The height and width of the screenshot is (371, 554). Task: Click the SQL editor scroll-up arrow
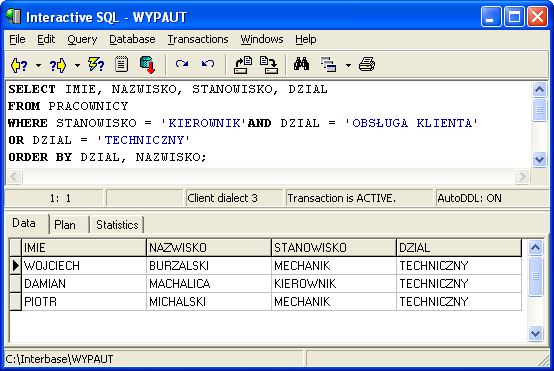(x=540, y=89)
